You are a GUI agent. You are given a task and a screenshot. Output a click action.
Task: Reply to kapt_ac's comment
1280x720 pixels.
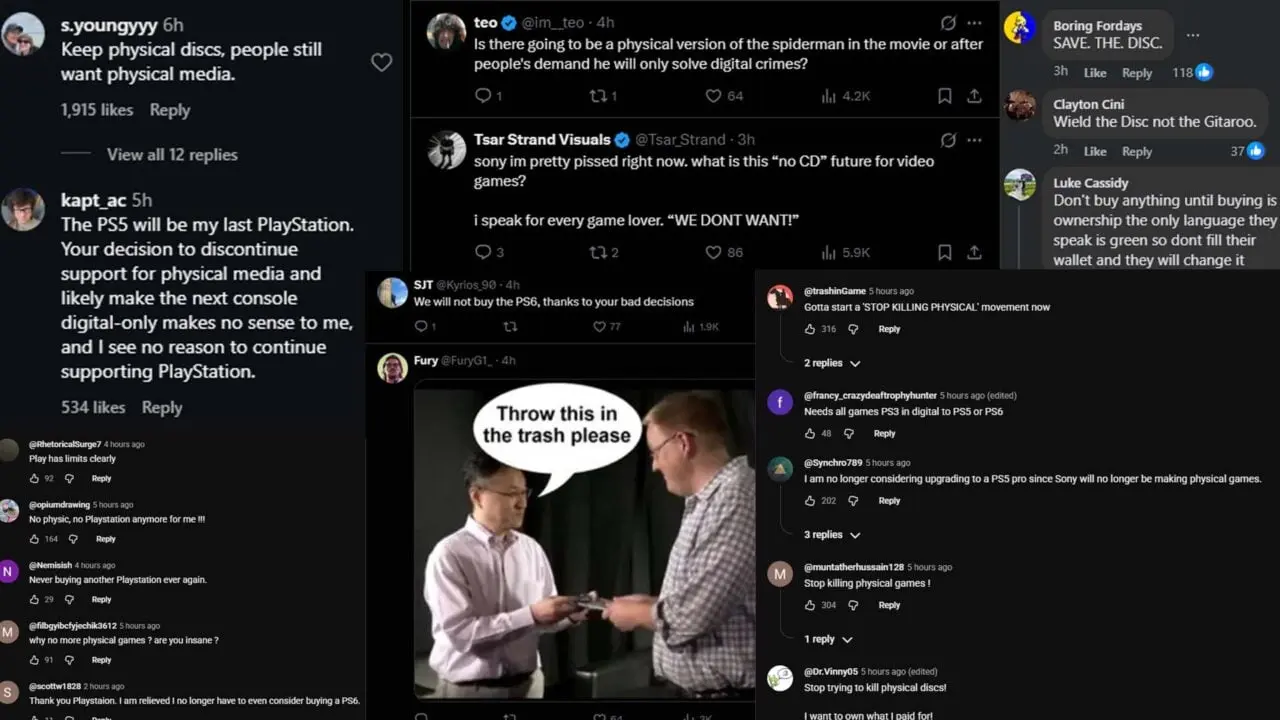162,407
